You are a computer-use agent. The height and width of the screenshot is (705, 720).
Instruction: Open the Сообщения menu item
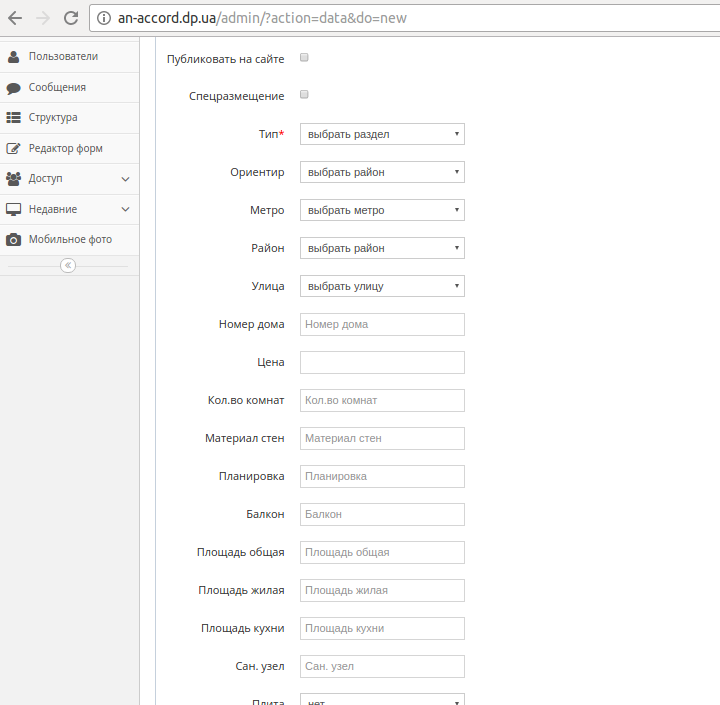point(57,88)
